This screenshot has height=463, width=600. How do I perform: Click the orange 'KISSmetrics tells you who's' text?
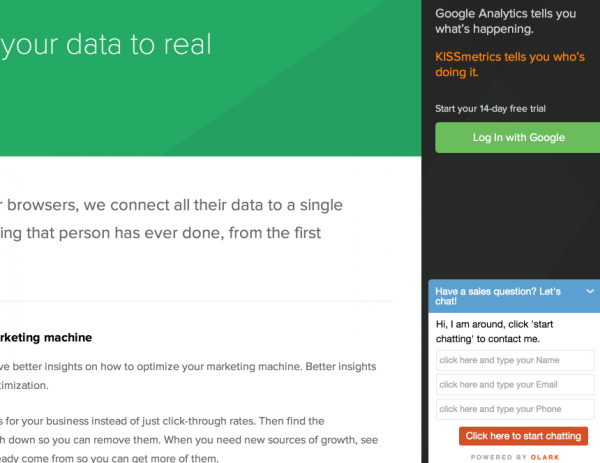coord(510,64)
